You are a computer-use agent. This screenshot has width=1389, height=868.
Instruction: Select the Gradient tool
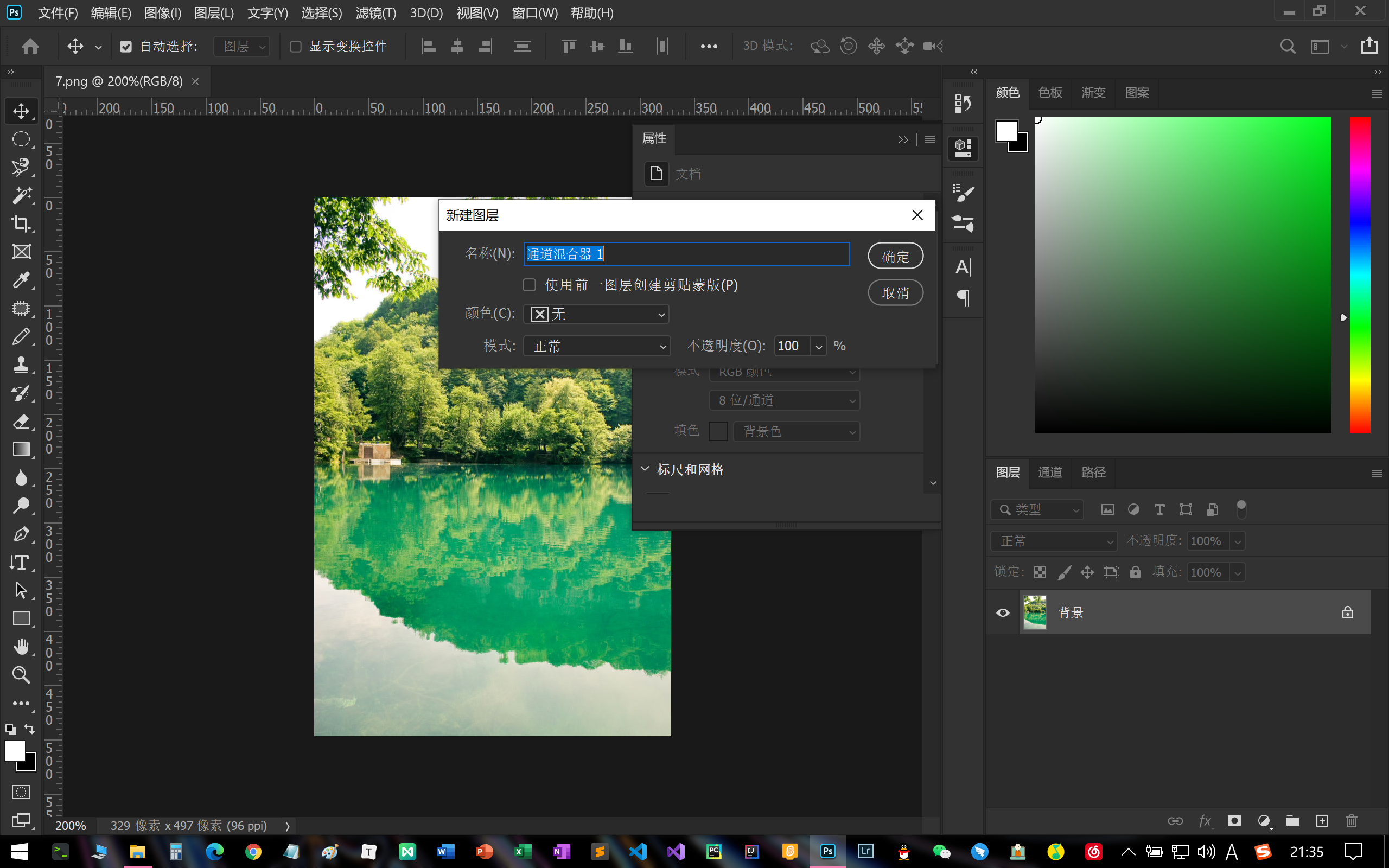click(21, 449)
